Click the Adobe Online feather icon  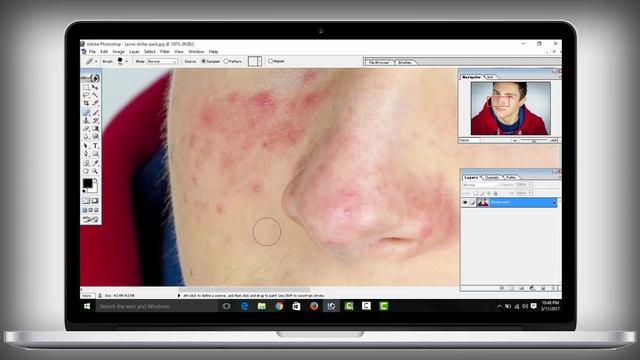[x=91, y=78]
